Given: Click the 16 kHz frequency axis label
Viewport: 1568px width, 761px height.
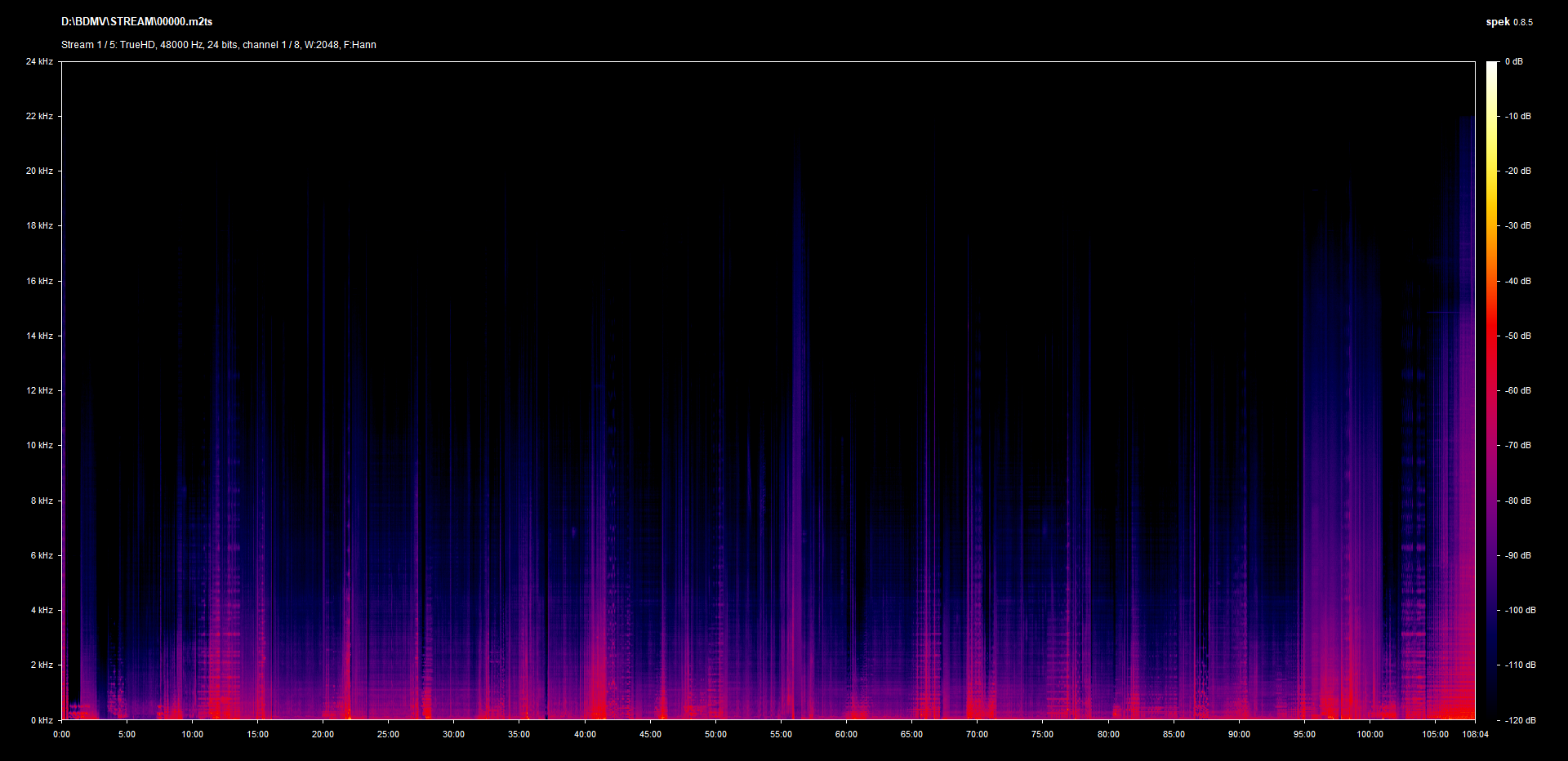Looking at the screenshot, I should click(x=39, y=281).
